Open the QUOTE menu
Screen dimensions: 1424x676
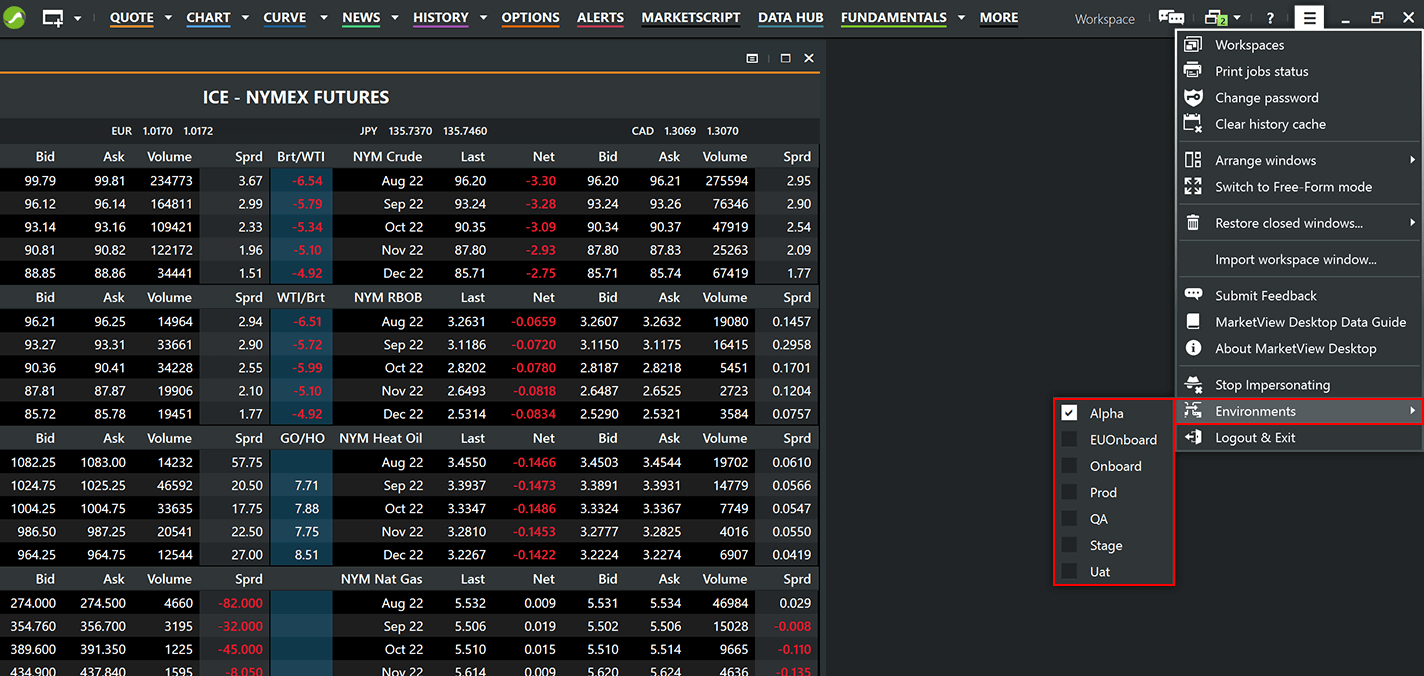[132, 18]
